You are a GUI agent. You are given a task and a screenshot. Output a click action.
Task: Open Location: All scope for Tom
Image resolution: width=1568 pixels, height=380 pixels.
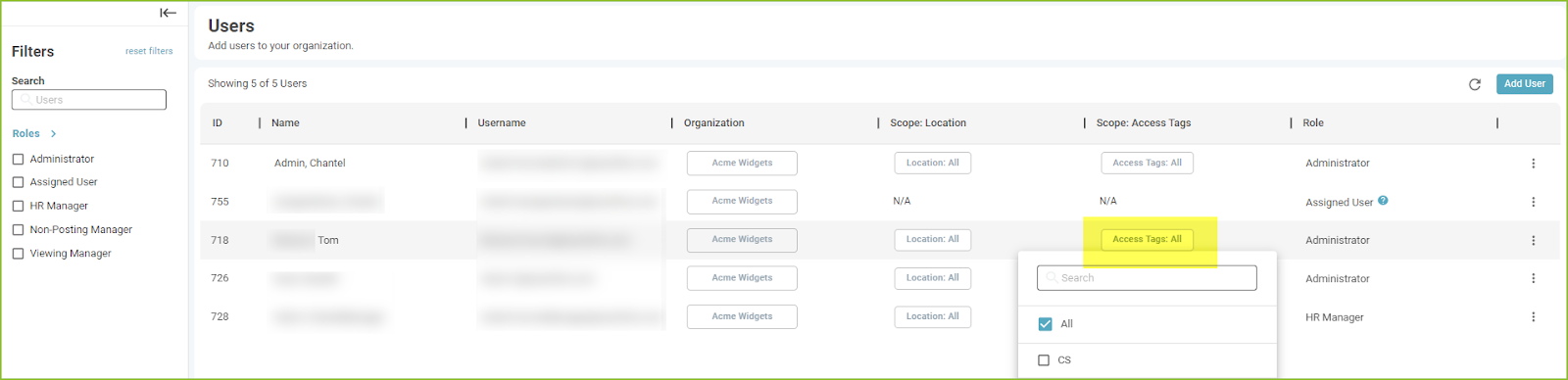pyautogui.click(x=932, y=239)
